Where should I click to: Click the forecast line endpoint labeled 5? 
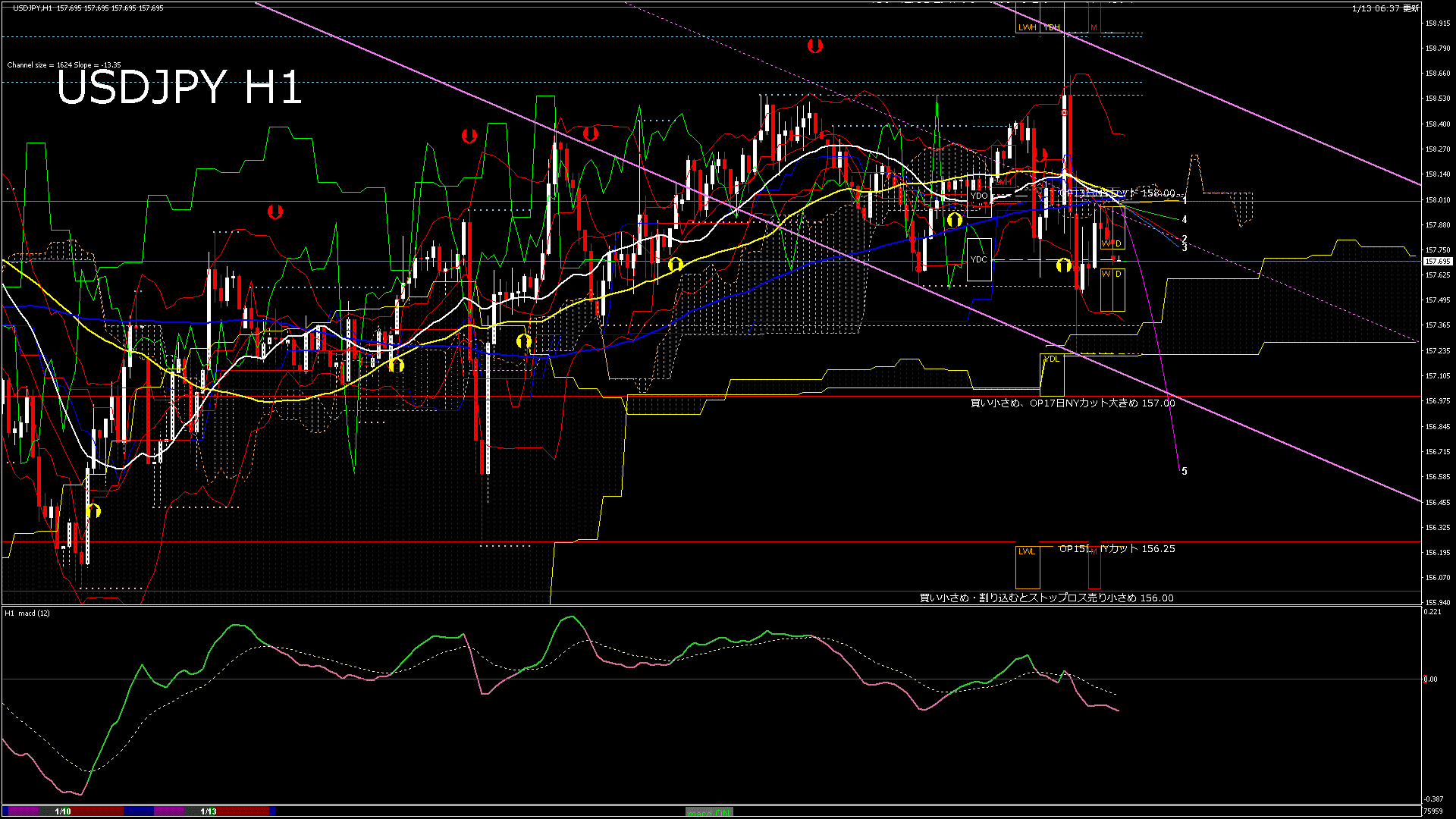click(1185, 472)
